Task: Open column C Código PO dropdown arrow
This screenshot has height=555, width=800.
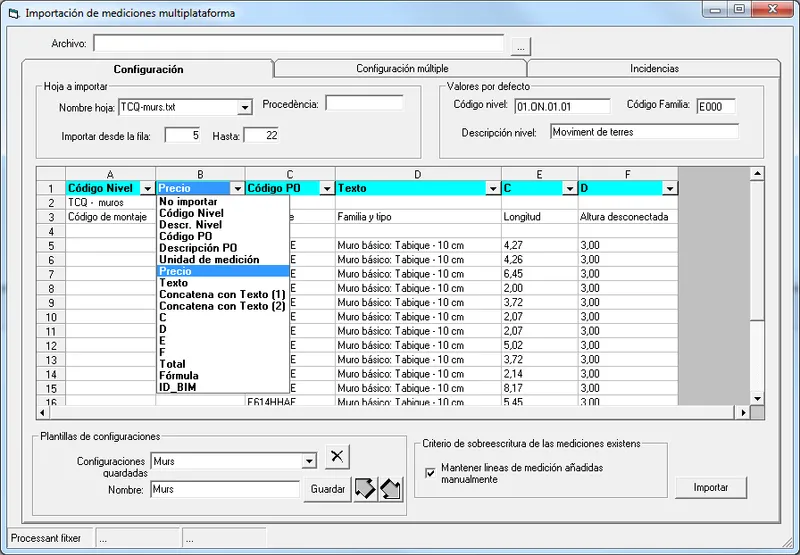Action: (x=327, y=189)
